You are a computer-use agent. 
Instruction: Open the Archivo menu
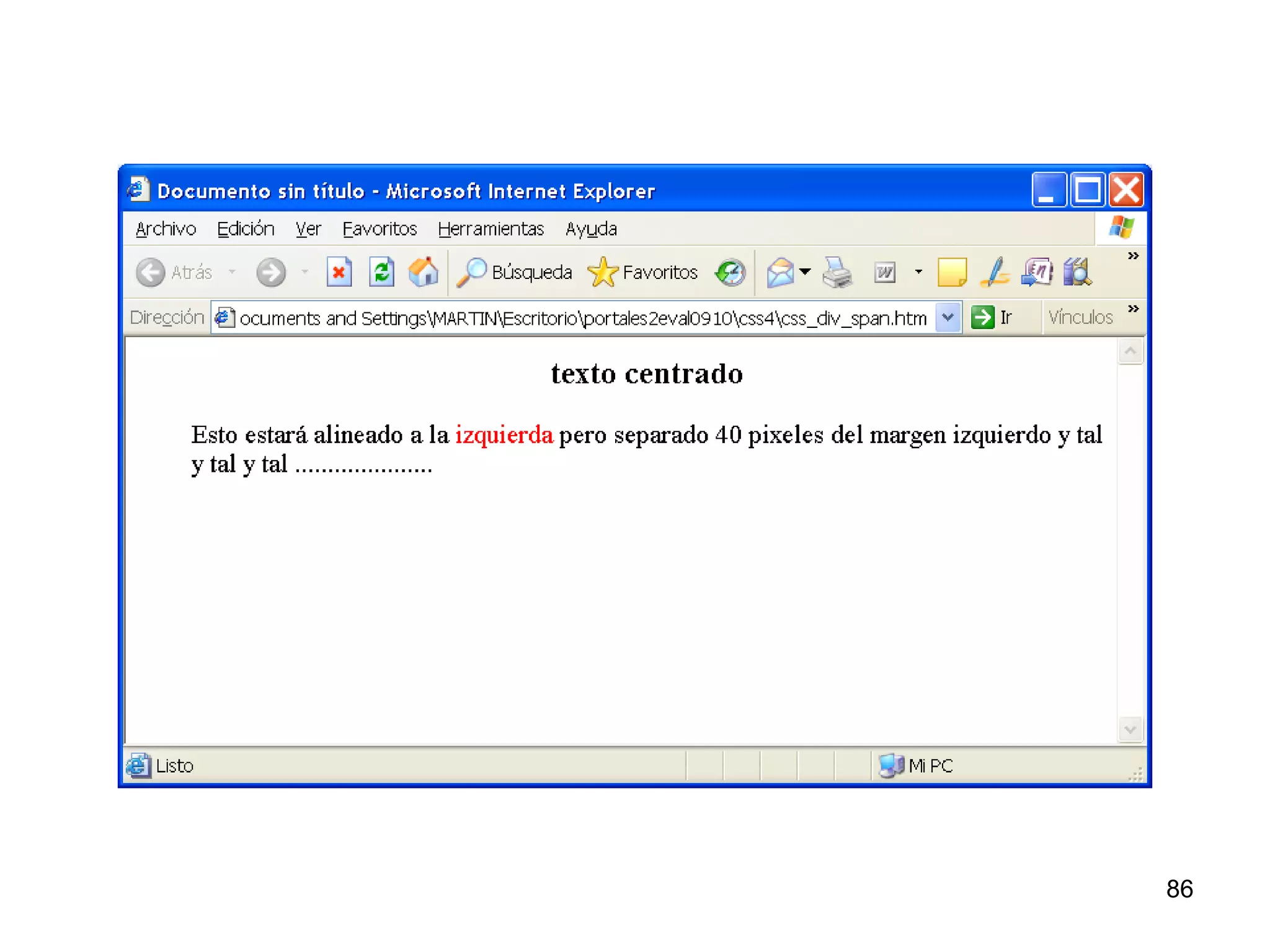point(166,229)
